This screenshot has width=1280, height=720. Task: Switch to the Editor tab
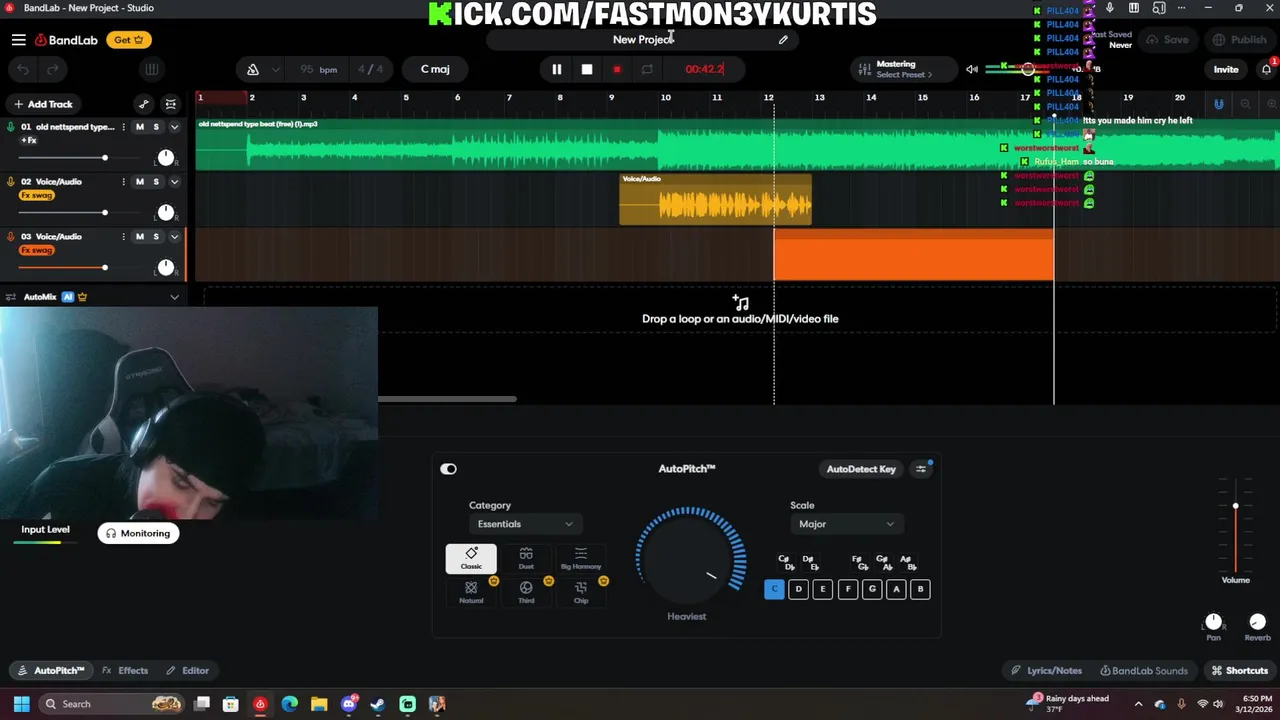(187, 671)
